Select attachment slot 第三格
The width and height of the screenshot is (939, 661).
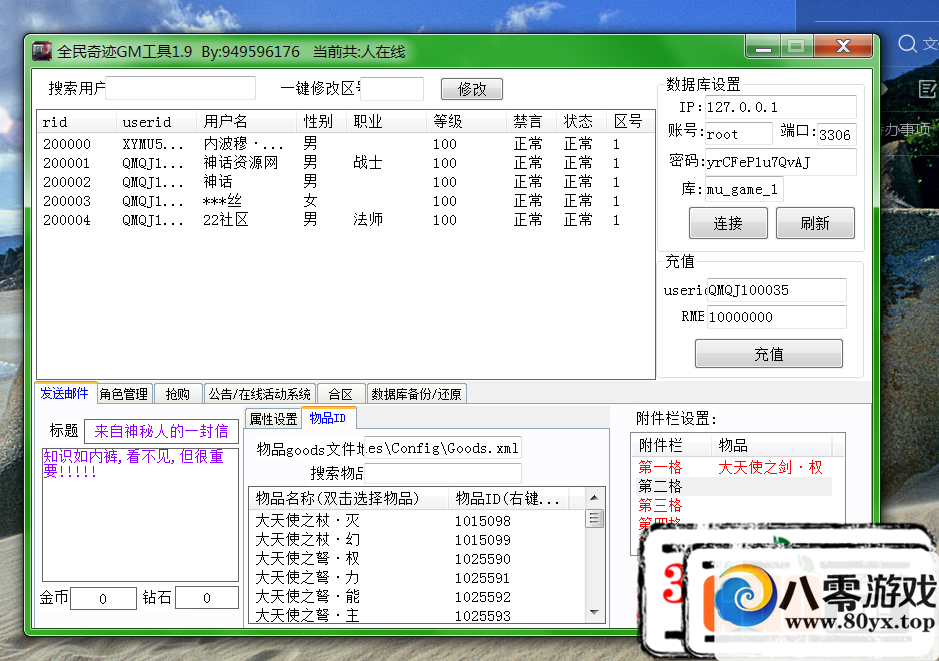732,505
